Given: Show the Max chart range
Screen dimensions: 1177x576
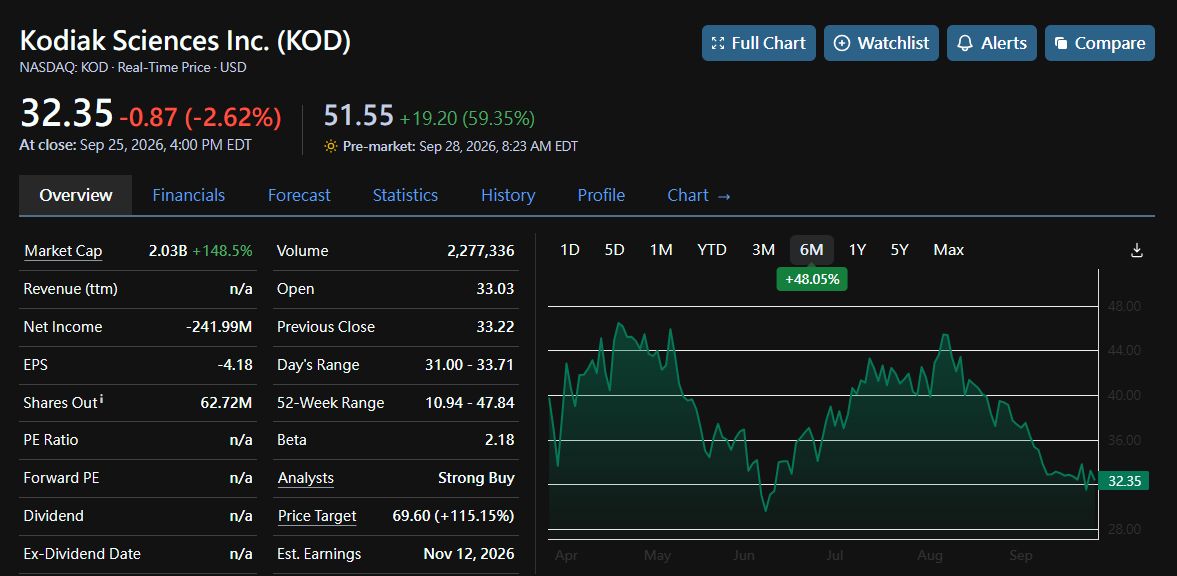Looking at the screenshot, I should 949,249.
